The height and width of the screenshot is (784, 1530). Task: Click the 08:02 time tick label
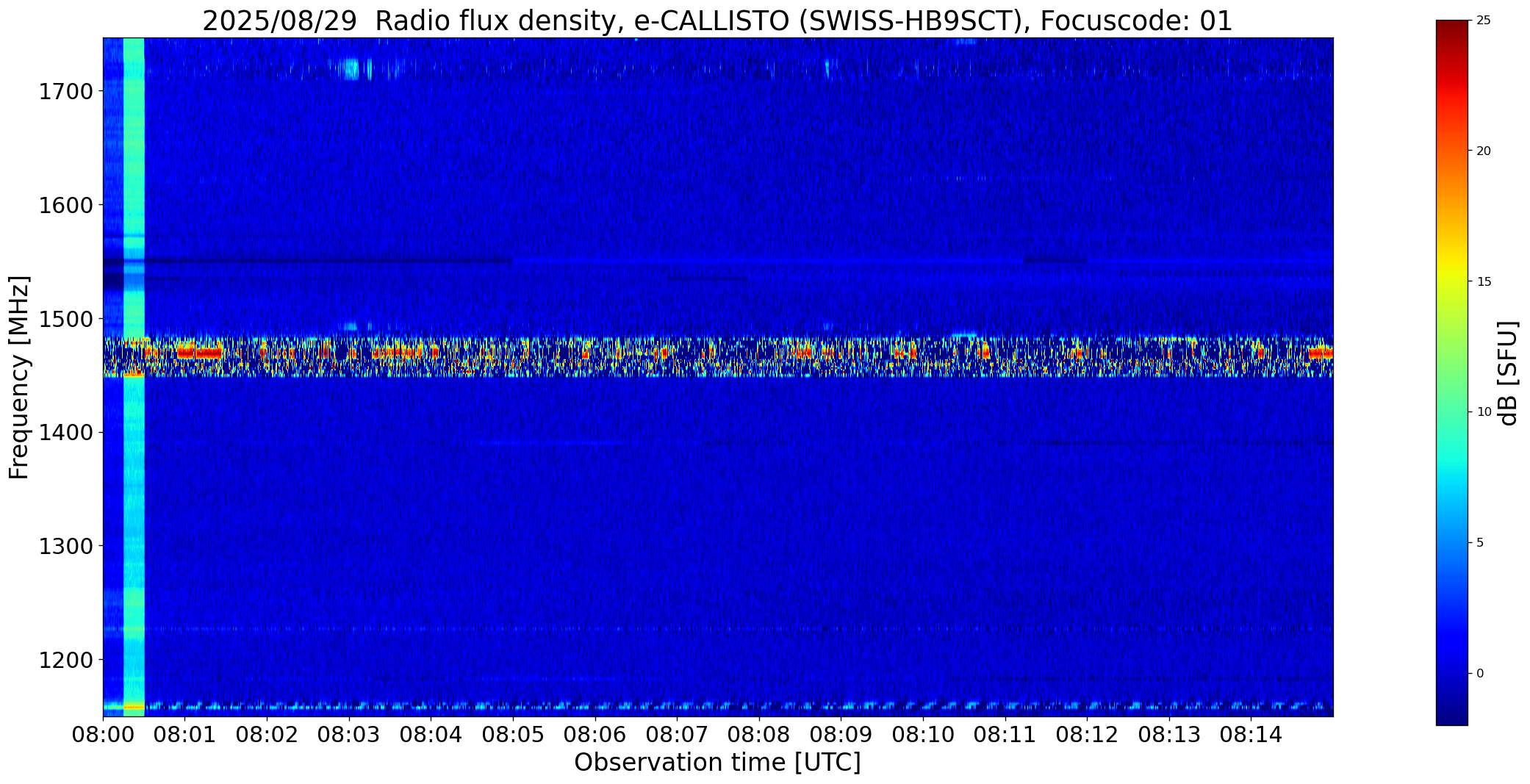pyautogui.click(x=267, y=734)
